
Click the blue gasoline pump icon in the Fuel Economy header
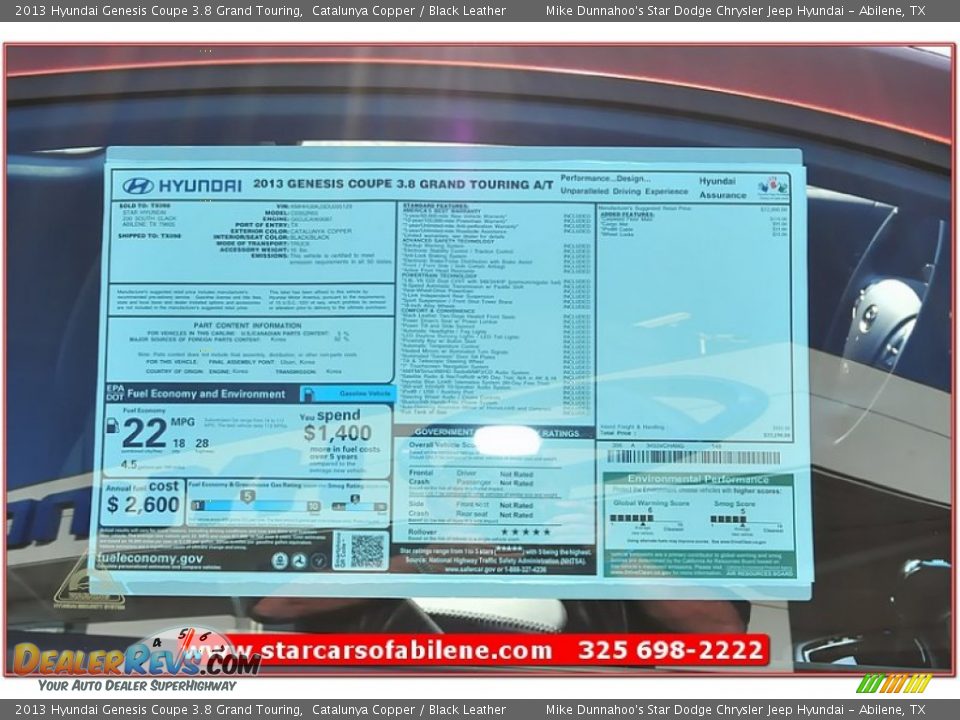click(x=307, y=394)
